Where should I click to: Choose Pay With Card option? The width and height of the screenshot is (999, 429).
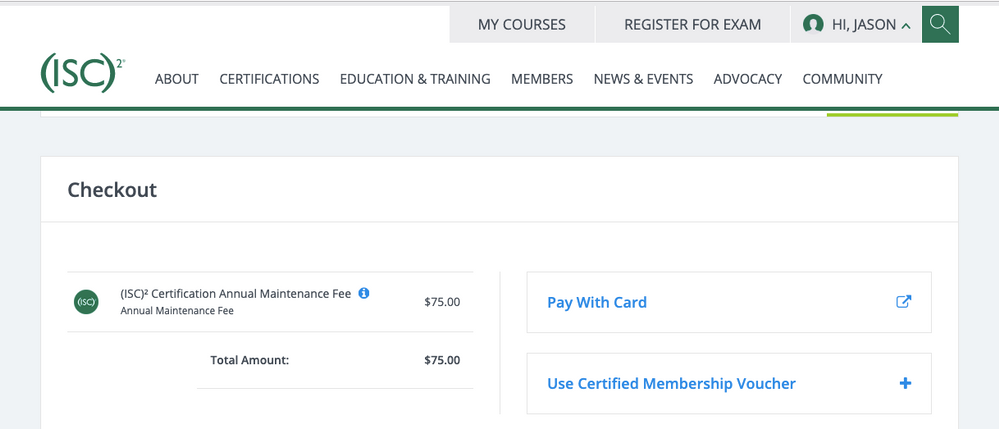[x=597, y=302]
